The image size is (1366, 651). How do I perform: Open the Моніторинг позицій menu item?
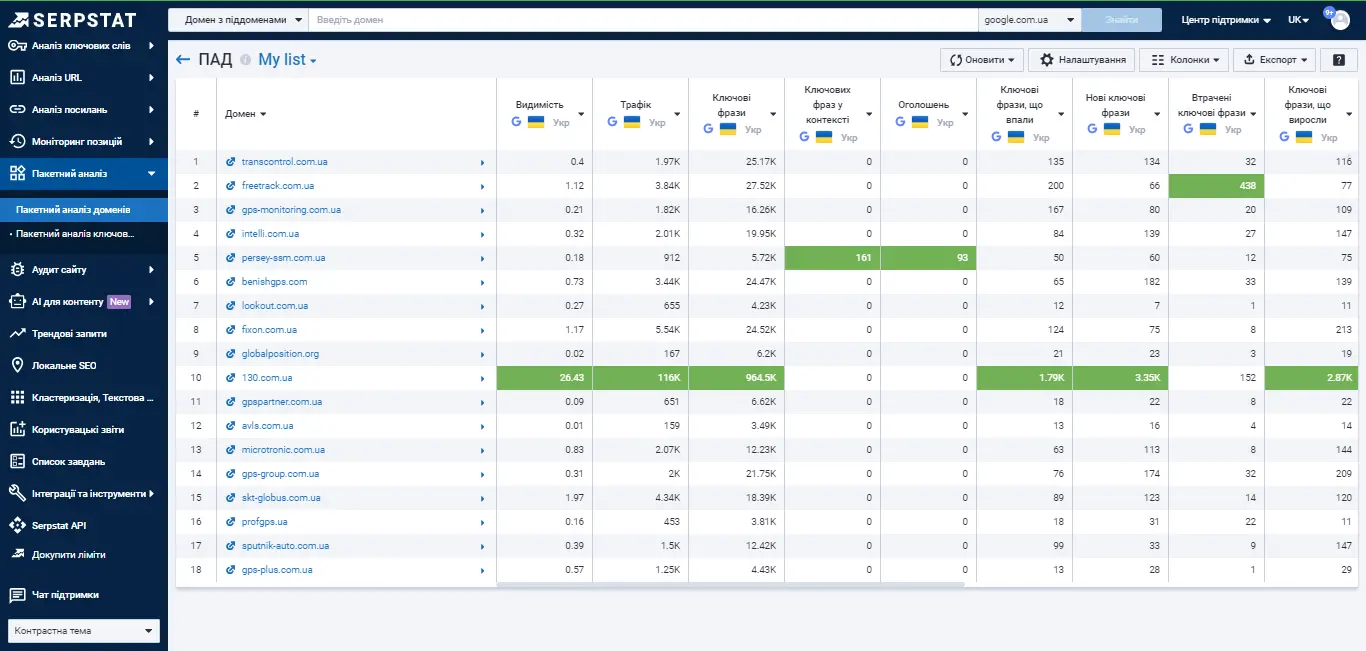pyautogui.click(x=84, y=142)
